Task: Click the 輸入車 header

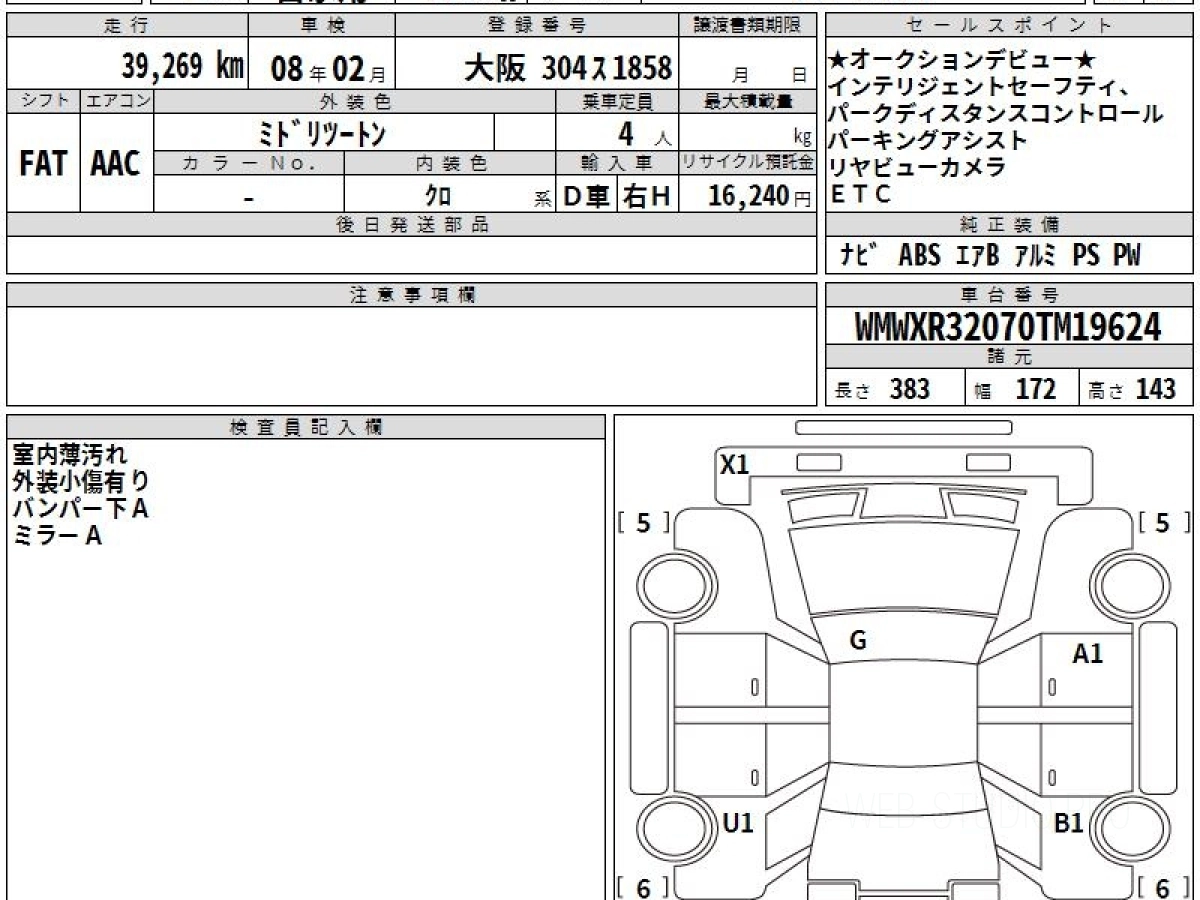Action: pyautogui.click(x=617, y=162)
